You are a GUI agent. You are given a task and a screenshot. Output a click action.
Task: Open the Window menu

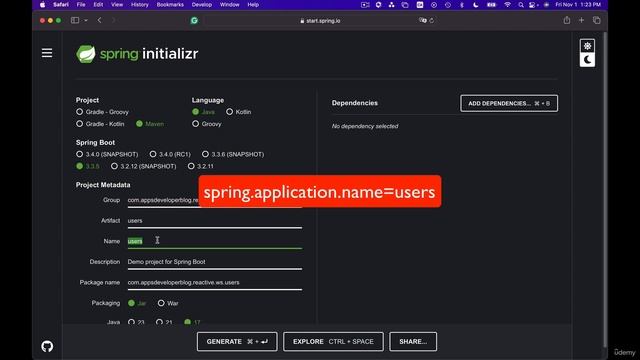coord(229,4)
